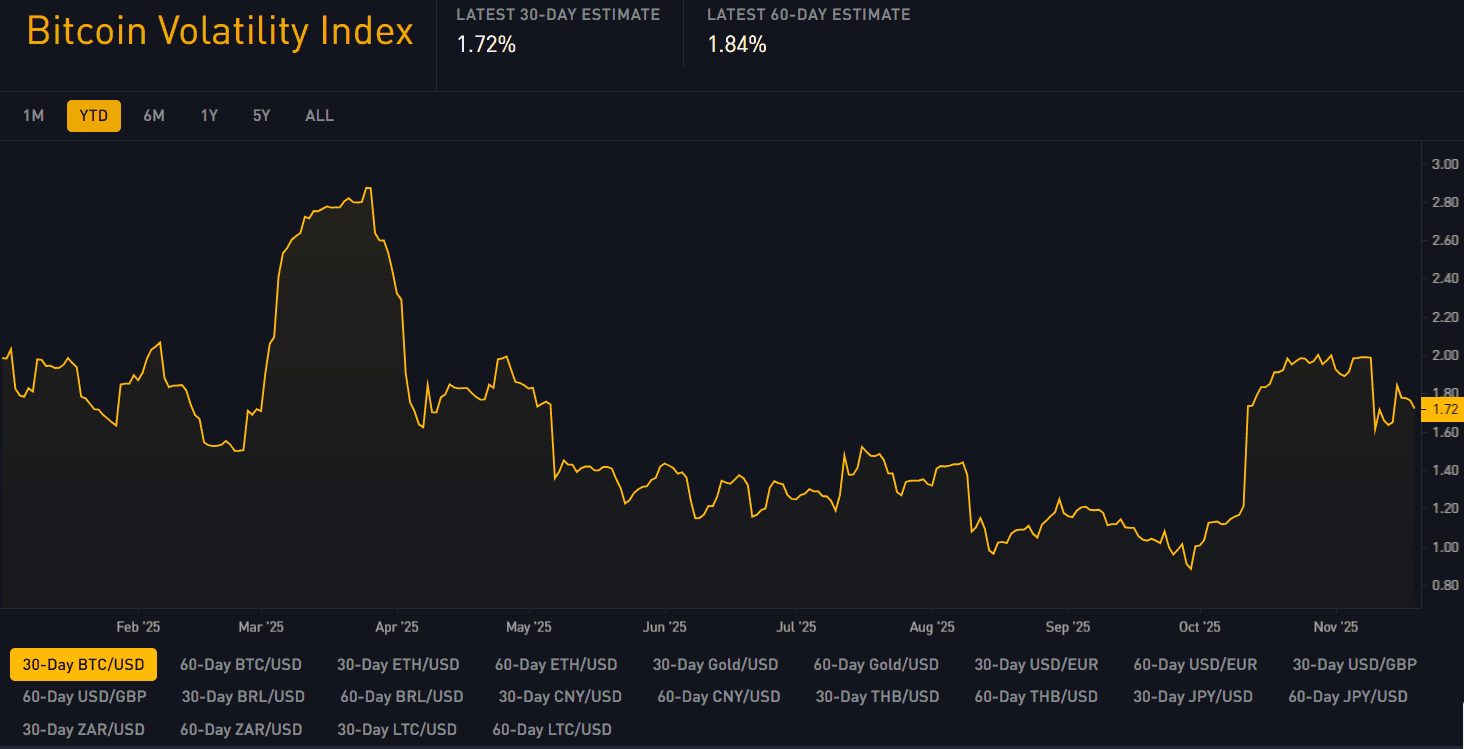Enable the 30-Day THB/USD series
Image resolution: width=1464 pixels, height=749 pixels.
point(877,696)
